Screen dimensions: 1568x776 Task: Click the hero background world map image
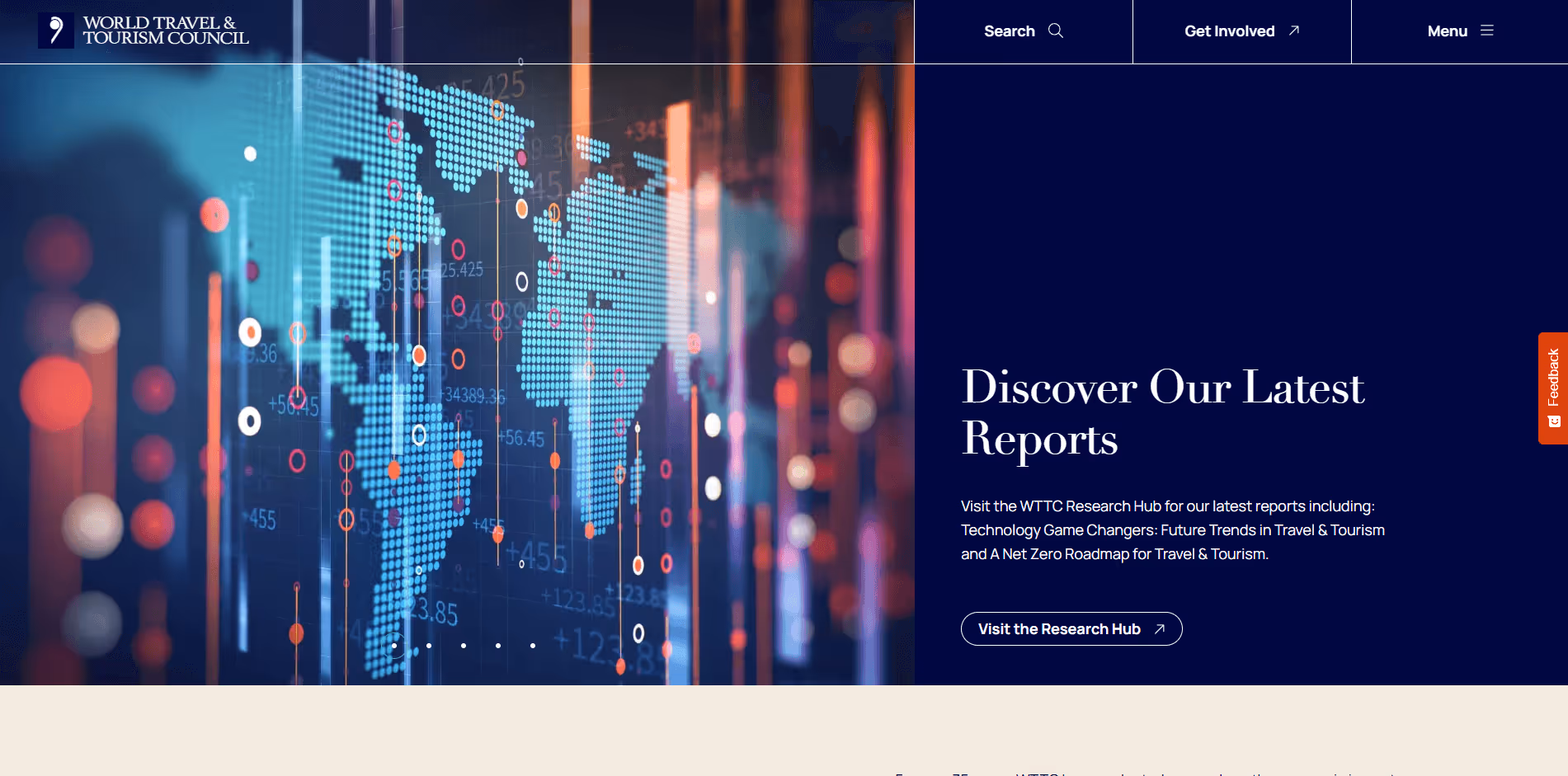click(x=454, y=330)
